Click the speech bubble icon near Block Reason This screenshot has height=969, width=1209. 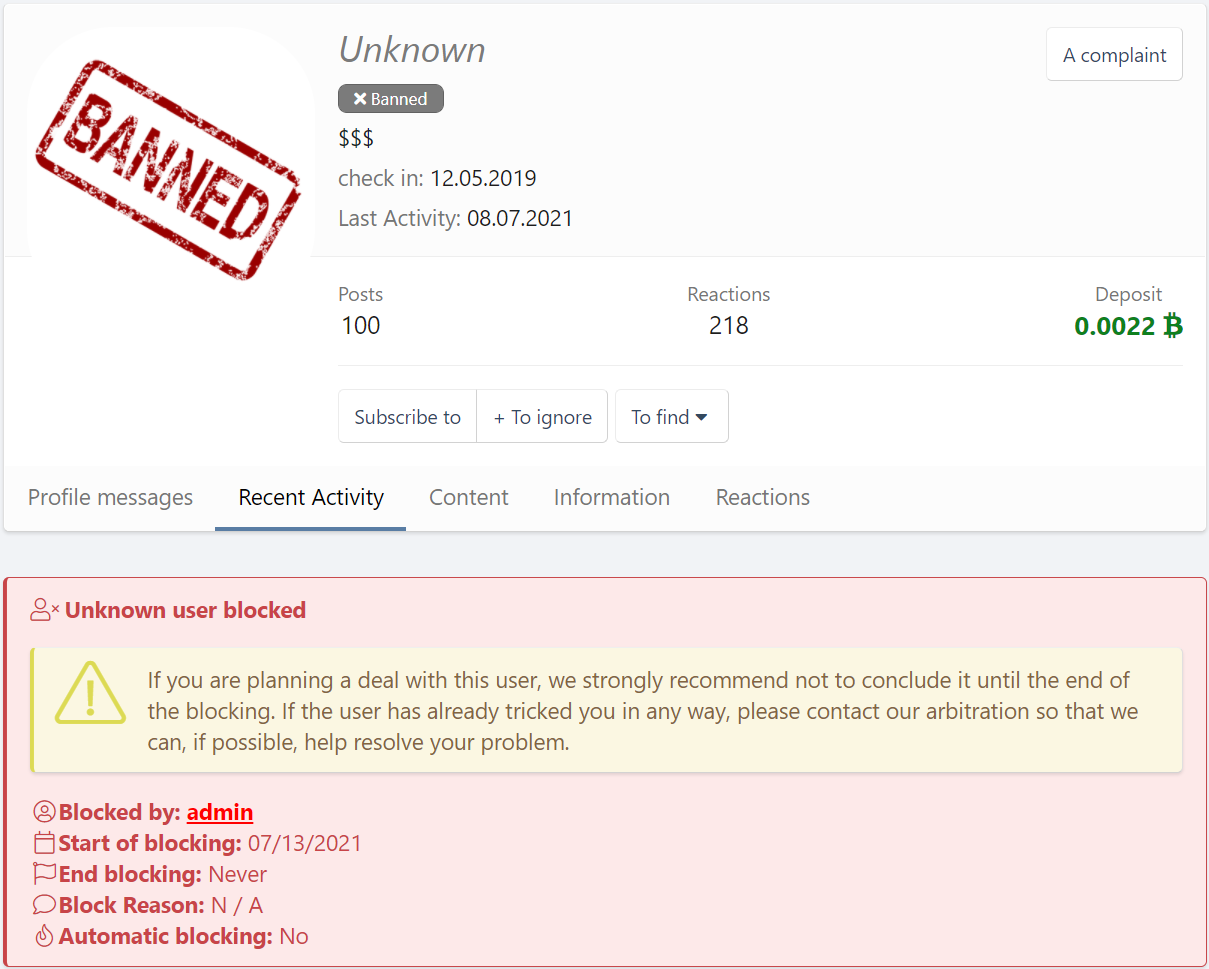pos(43,904)
